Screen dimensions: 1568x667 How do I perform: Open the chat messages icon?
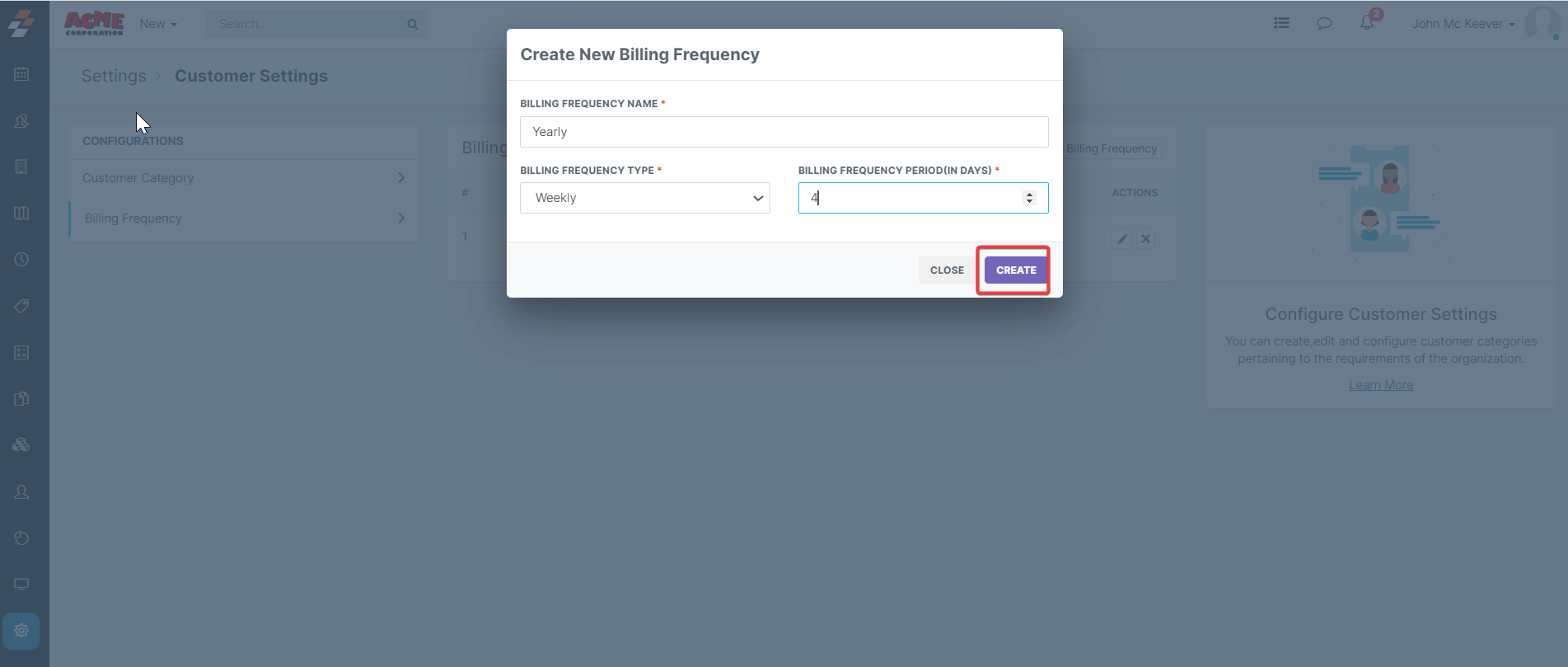tap(1324, 23)
